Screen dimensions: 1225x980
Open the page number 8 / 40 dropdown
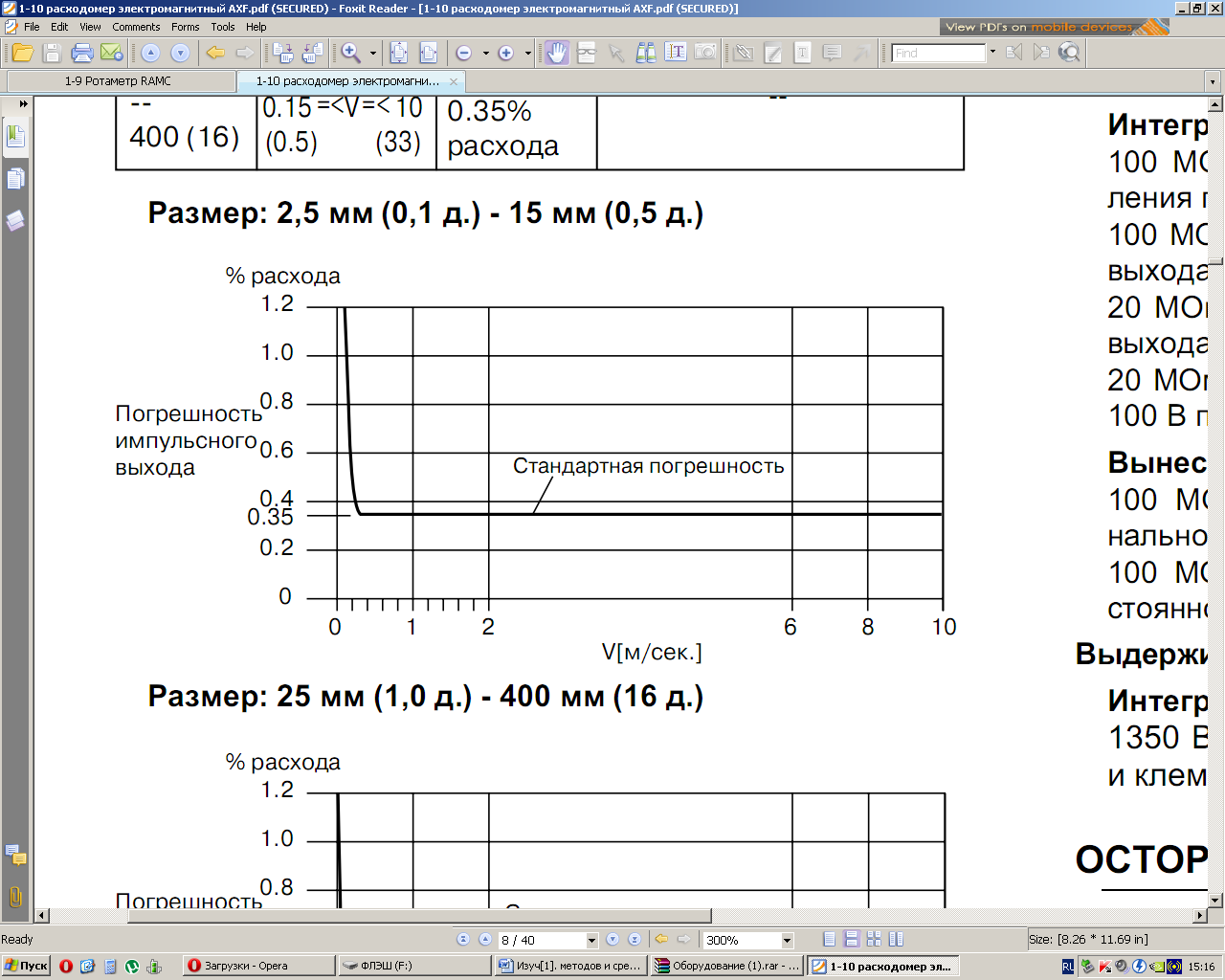coord(591,941)
